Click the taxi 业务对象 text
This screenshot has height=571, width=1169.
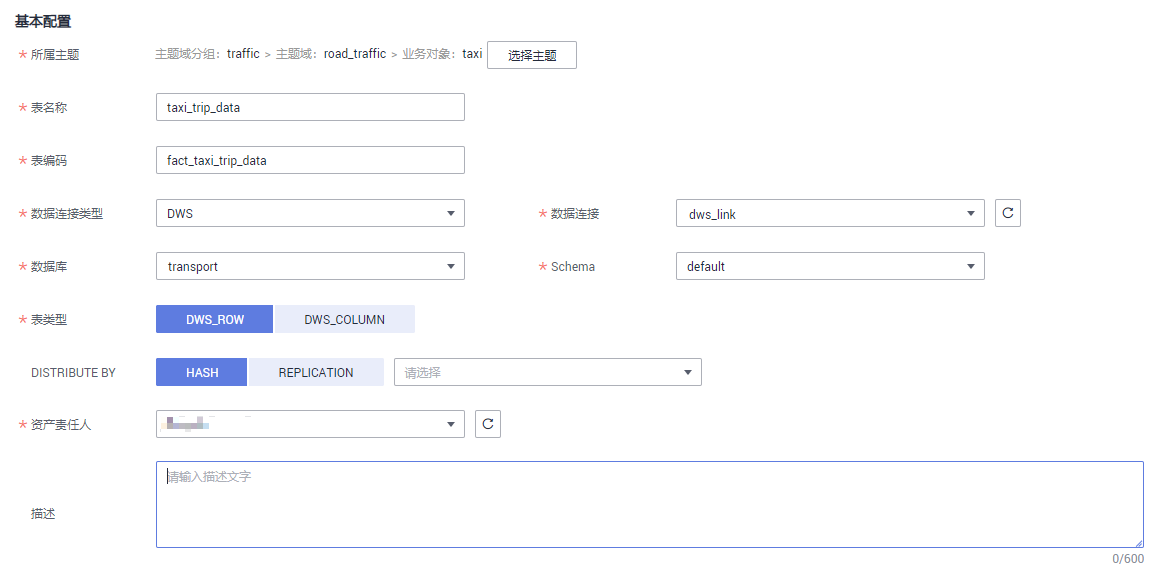(x=472, y=54)
